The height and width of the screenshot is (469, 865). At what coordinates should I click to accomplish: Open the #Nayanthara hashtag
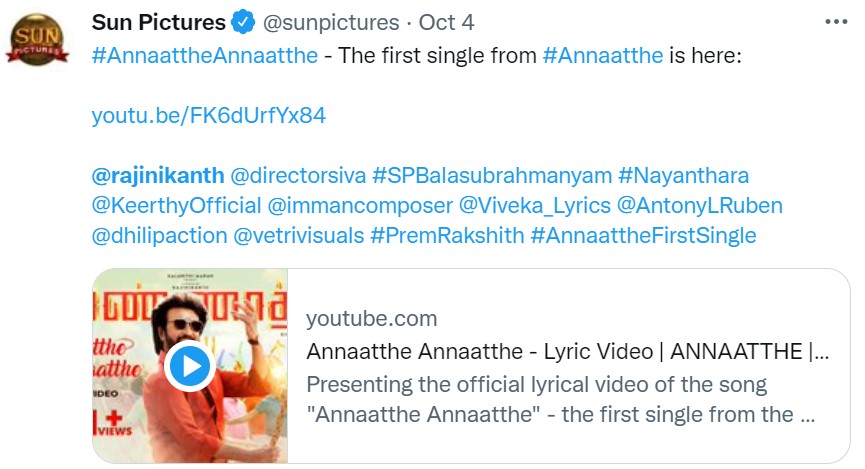click(x=684, y=176)
